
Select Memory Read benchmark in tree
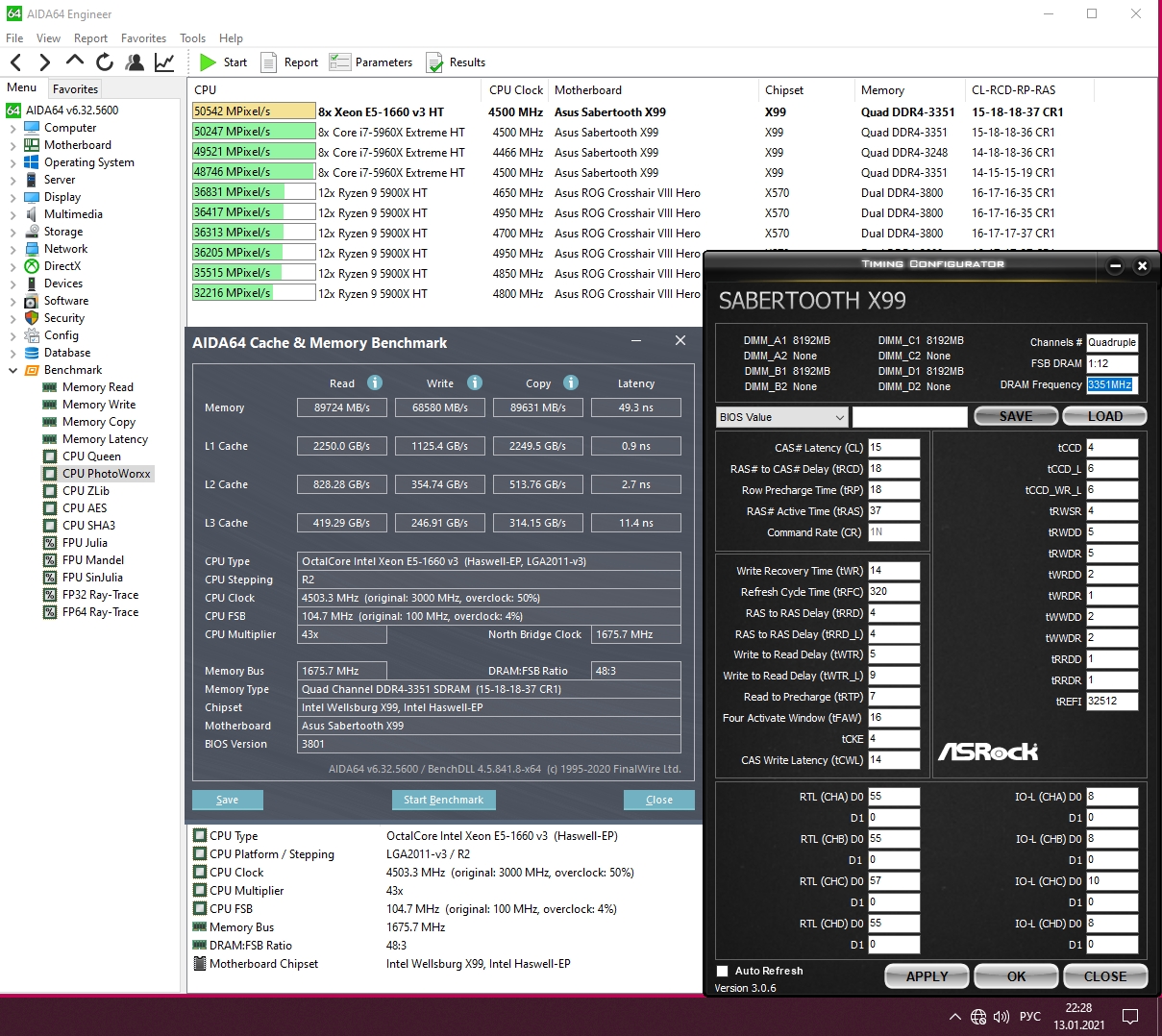coord(97,387)
